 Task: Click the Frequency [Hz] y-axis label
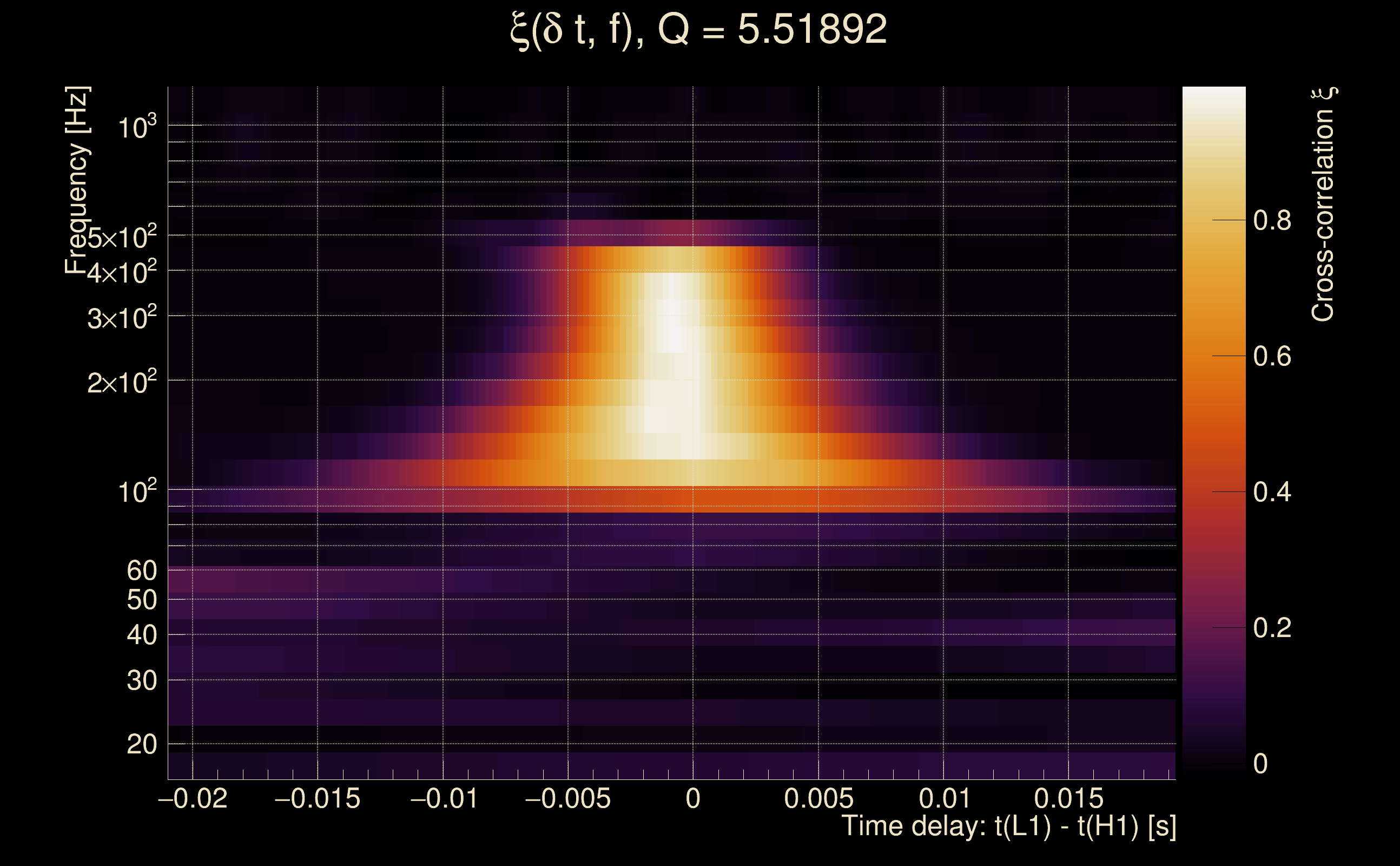[77, 180]
